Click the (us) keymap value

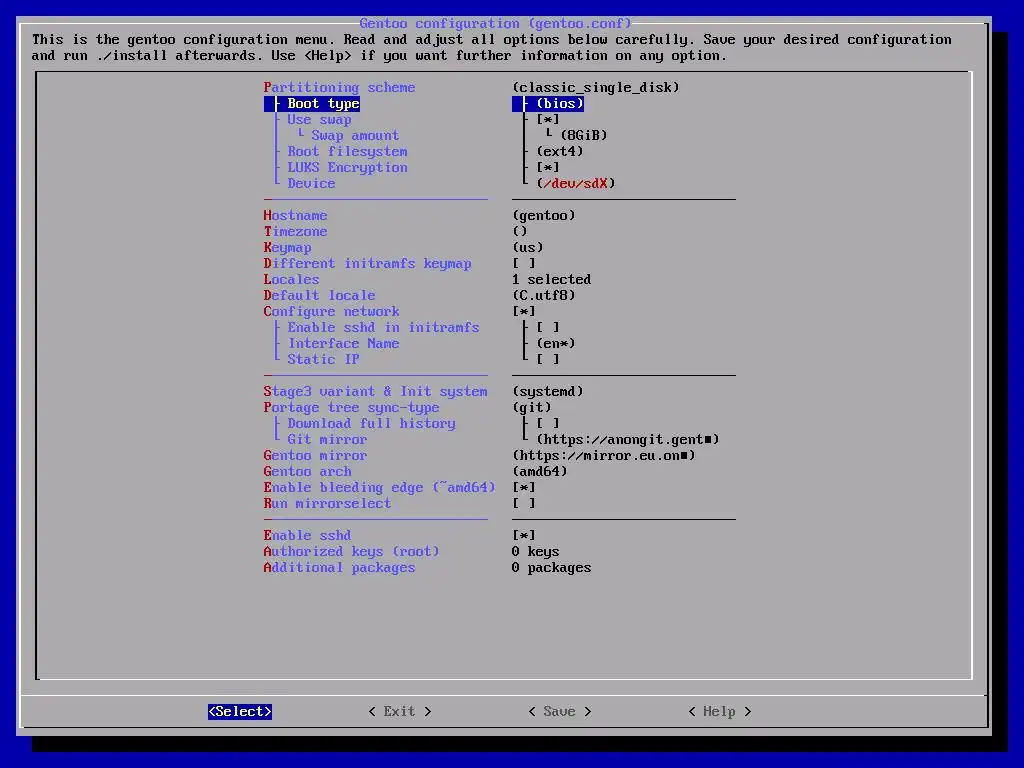point(528,248)
